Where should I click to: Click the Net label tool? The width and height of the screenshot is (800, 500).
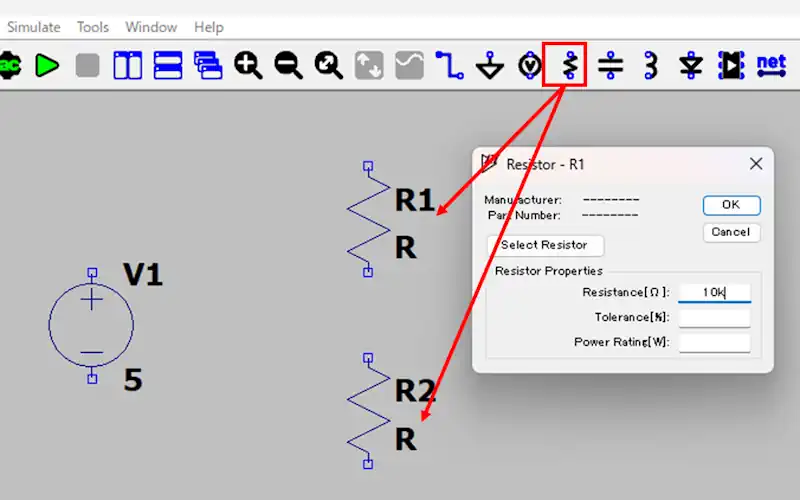771,66
